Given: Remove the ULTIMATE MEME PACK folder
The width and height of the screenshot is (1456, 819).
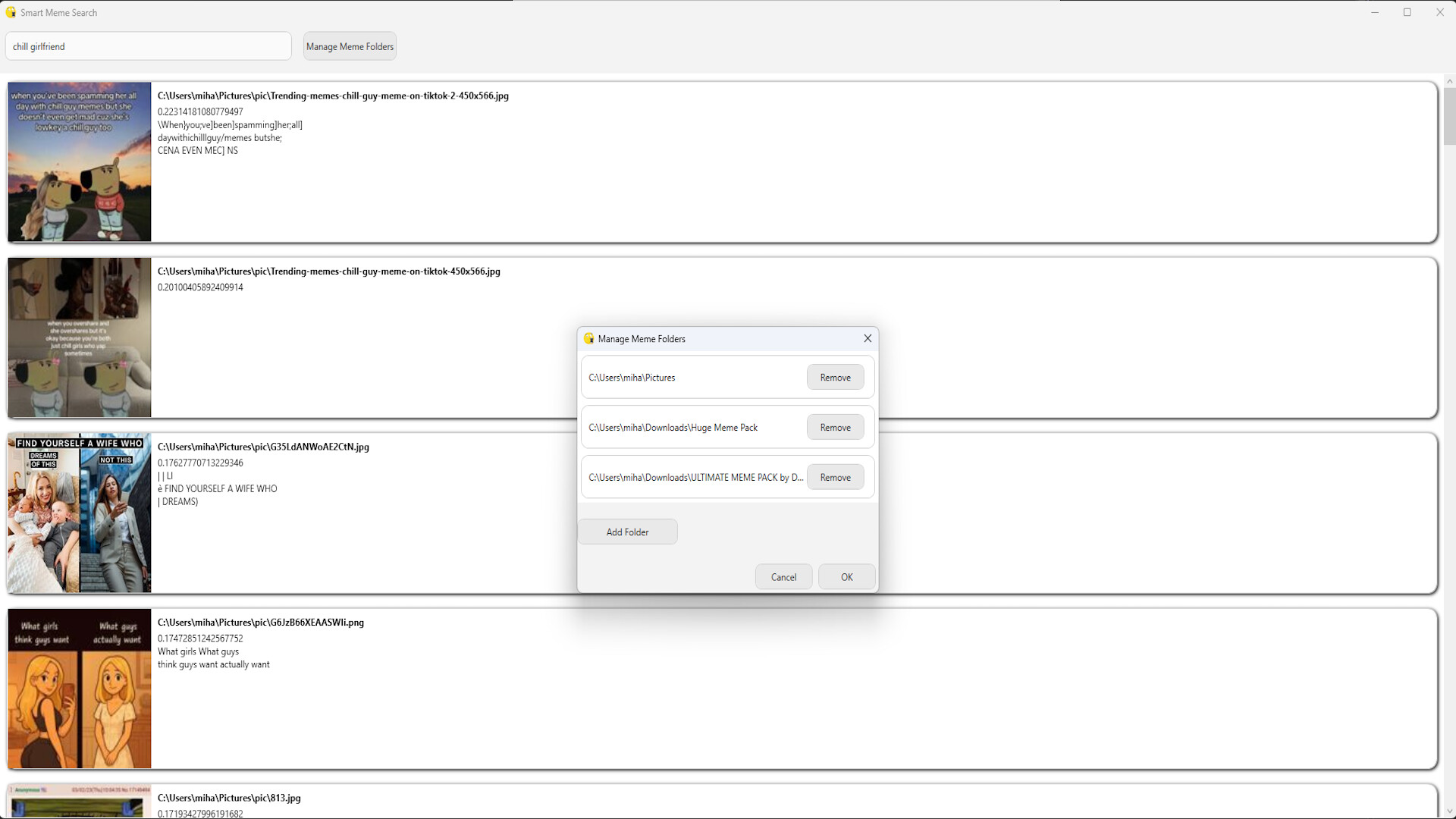Looking at the screenshot, I should 835,477.
